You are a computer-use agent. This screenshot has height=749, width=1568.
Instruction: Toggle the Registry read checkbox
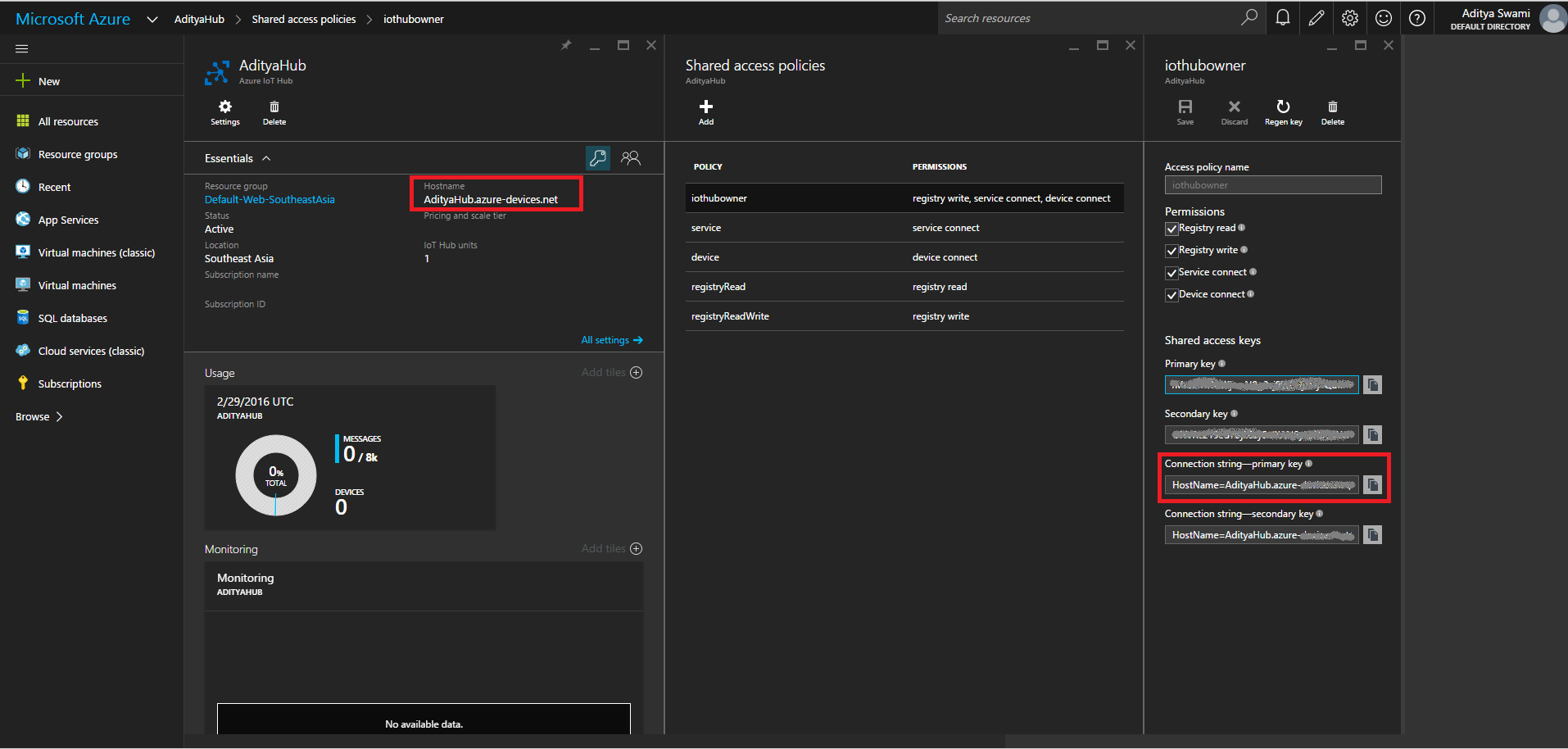(x=1171, y=229)
